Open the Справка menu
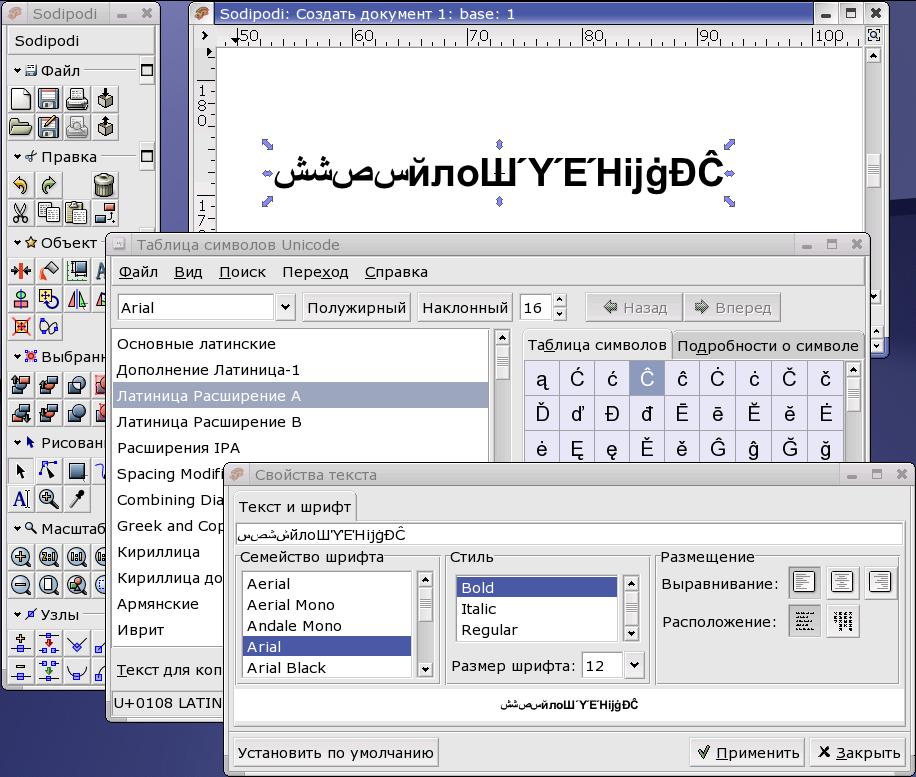Viewport: 916px width, 777px height. tap(396, 272)
